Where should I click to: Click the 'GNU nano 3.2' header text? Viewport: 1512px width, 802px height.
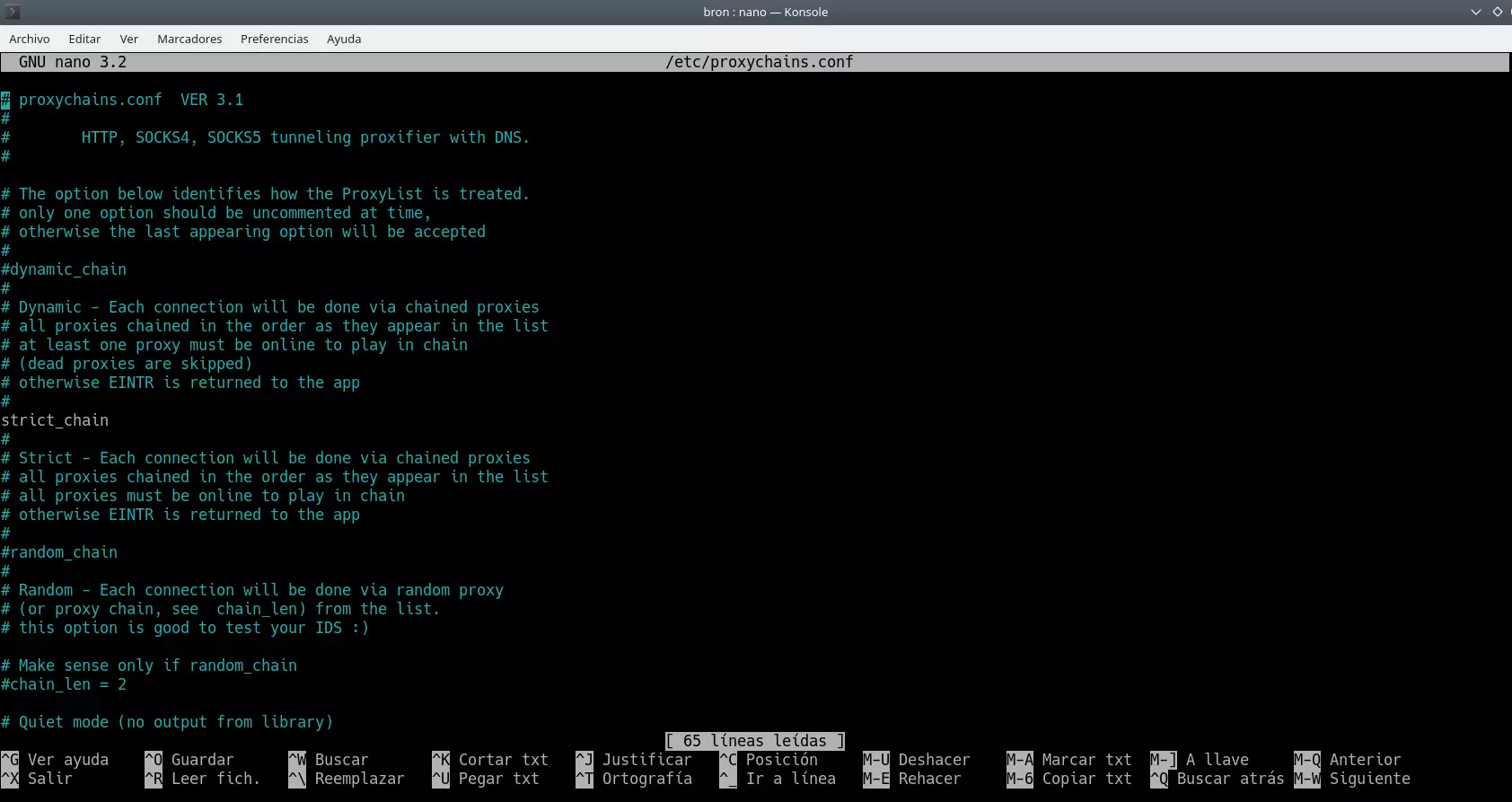[x=73, y=62]
